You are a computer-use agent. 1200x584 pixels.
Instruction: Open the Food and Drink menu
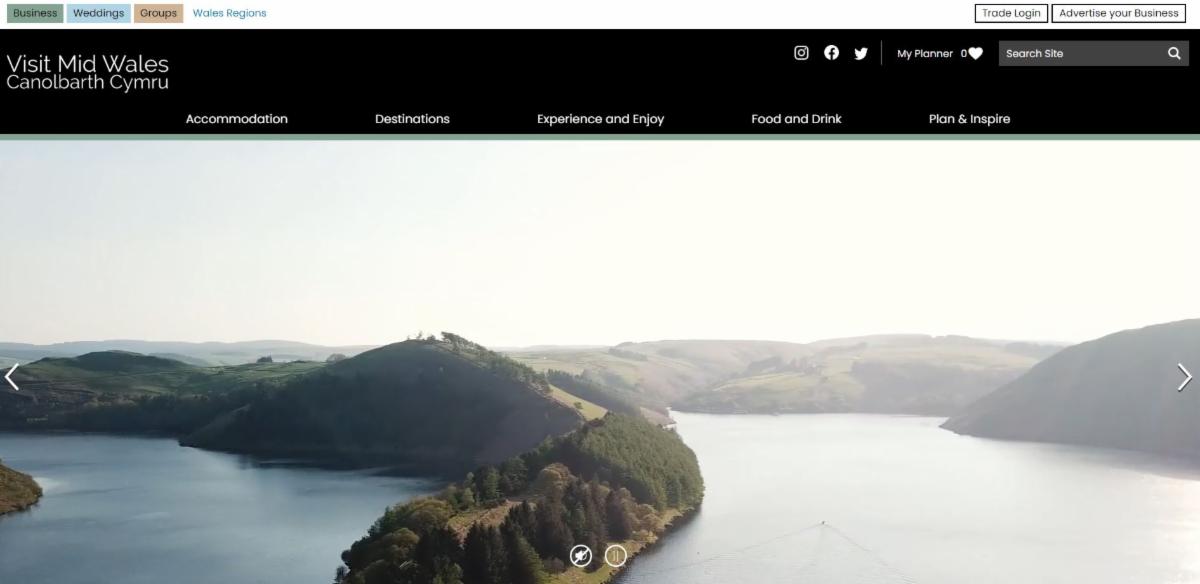pos(796,119)
